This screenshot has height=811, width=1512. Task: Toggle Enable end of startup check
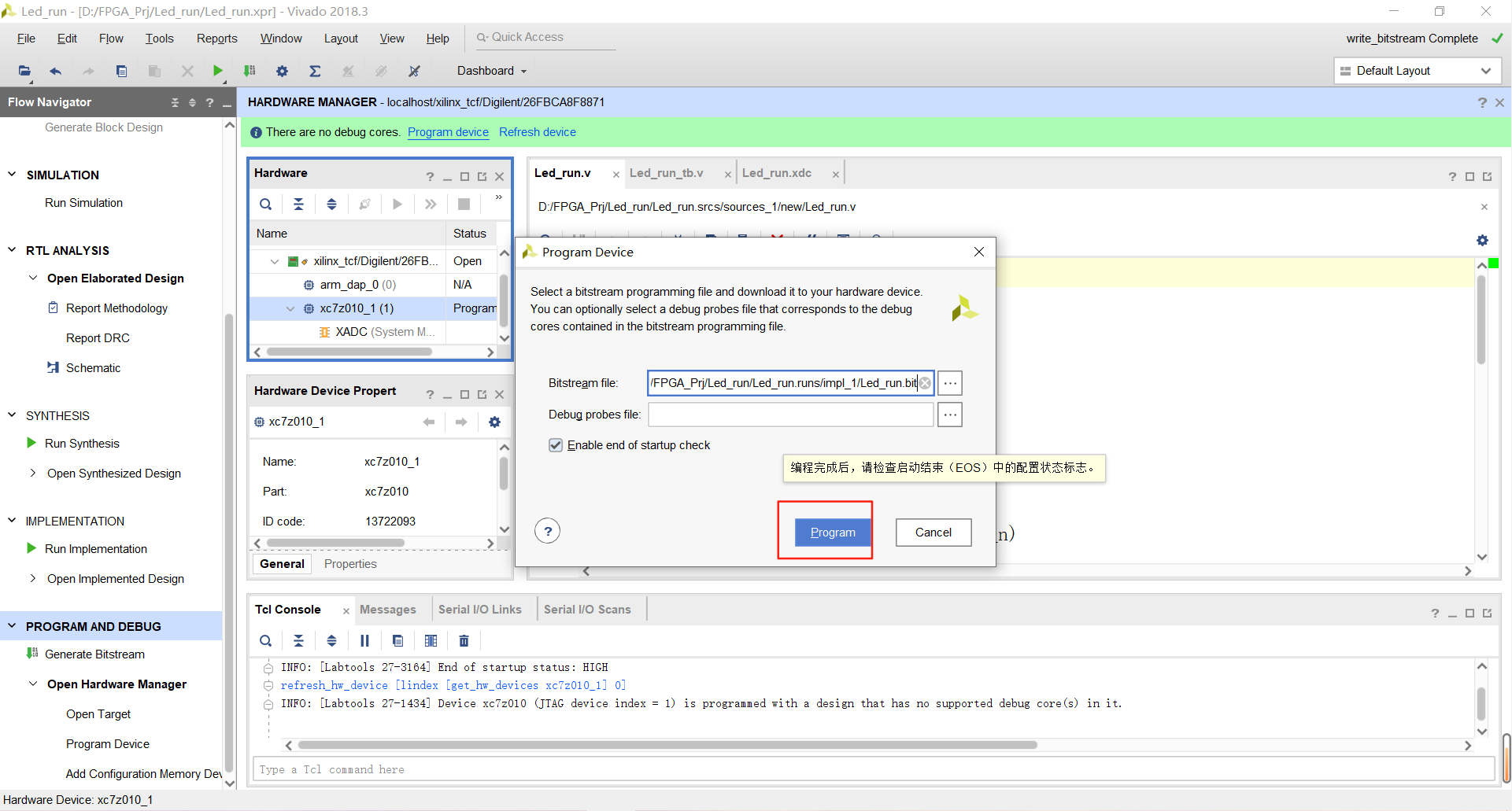pyautogui.click(x=556, y=445)
